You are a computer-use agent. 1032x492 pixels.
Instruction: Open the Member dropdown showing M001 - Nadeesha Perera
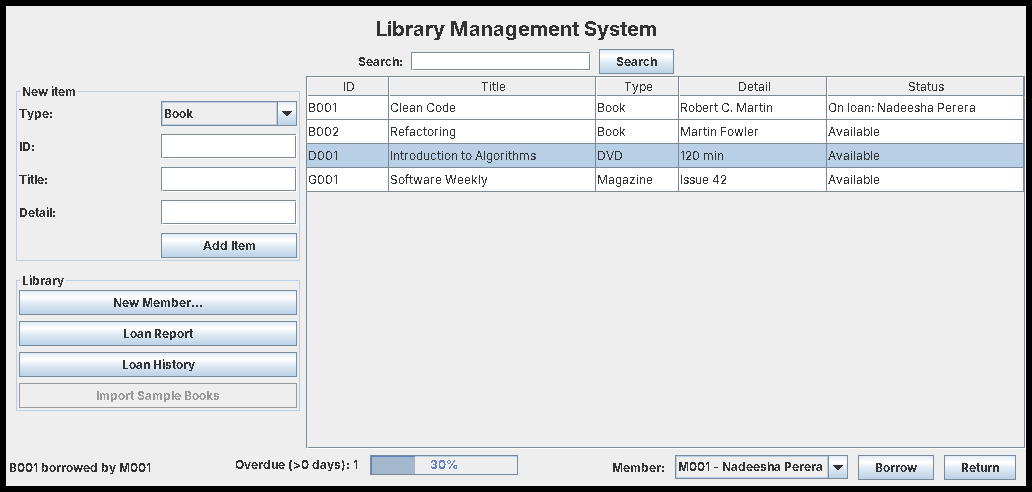click(x=761, y=467)
